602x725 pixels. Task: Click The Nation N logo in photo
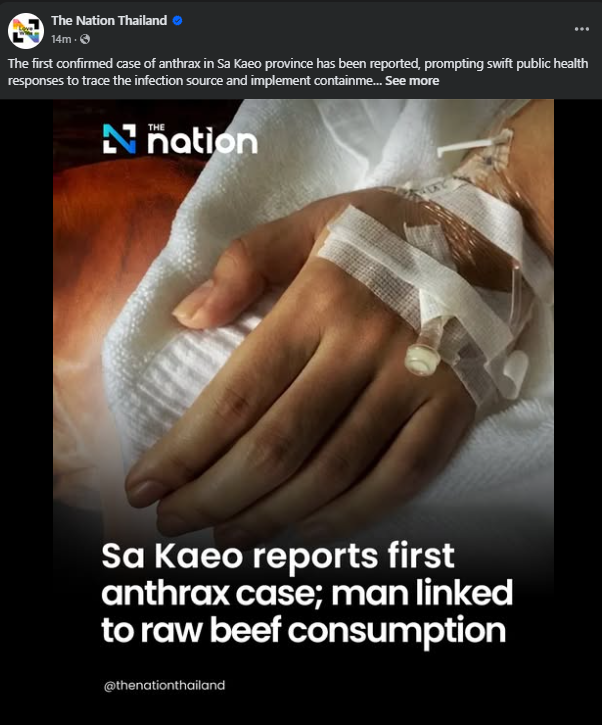pos(119,138)
